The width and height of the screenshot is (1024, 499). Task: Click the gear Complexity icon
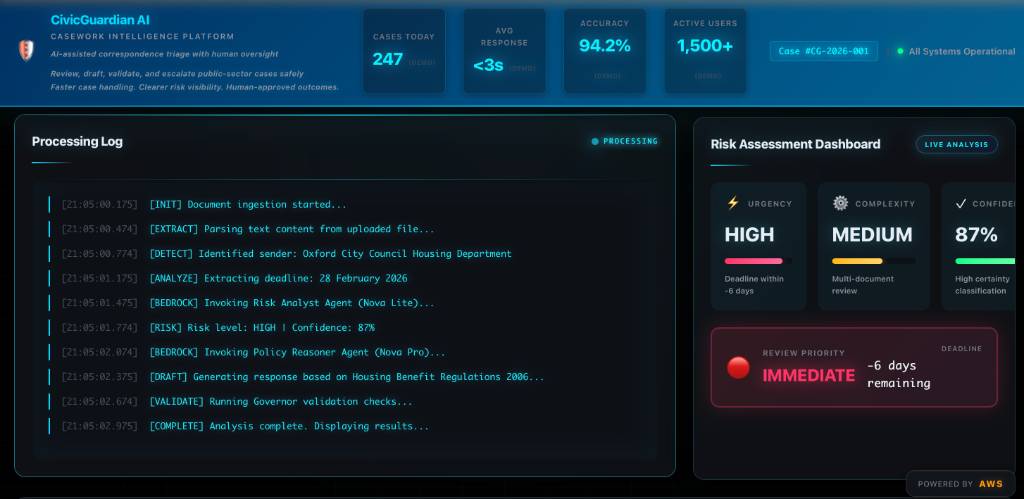coord(840,203)
